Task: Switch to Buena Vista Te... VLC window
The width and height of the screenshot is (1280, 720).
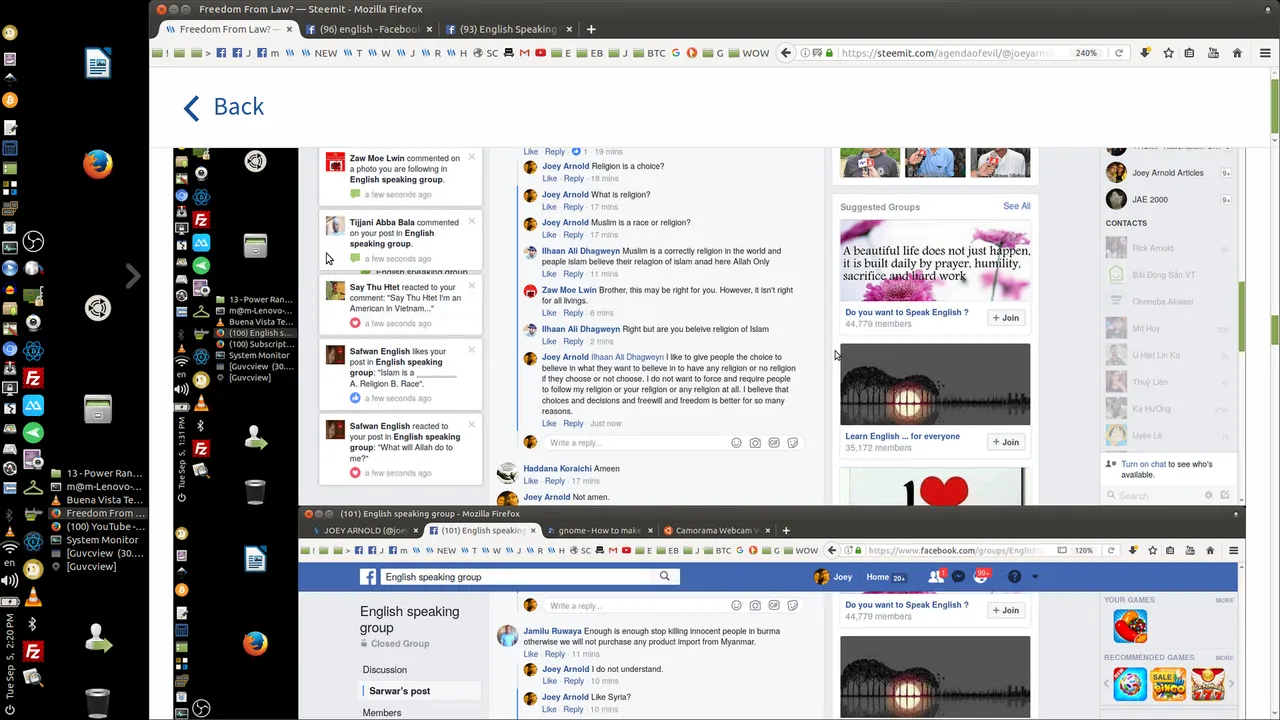Action: click(x=95, y=500)
